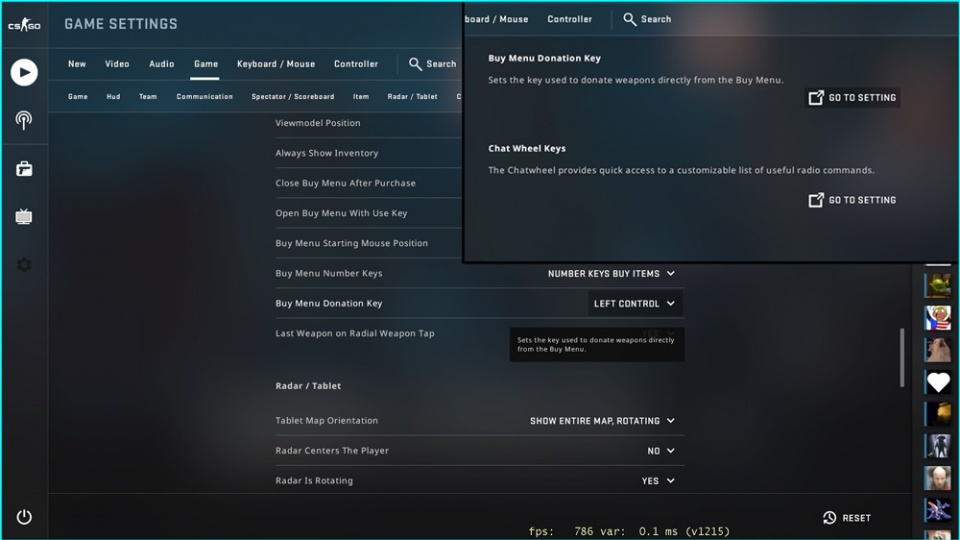
Task: Click the Controller tab in the overlay panel
Action: click(x=569, y=19)
